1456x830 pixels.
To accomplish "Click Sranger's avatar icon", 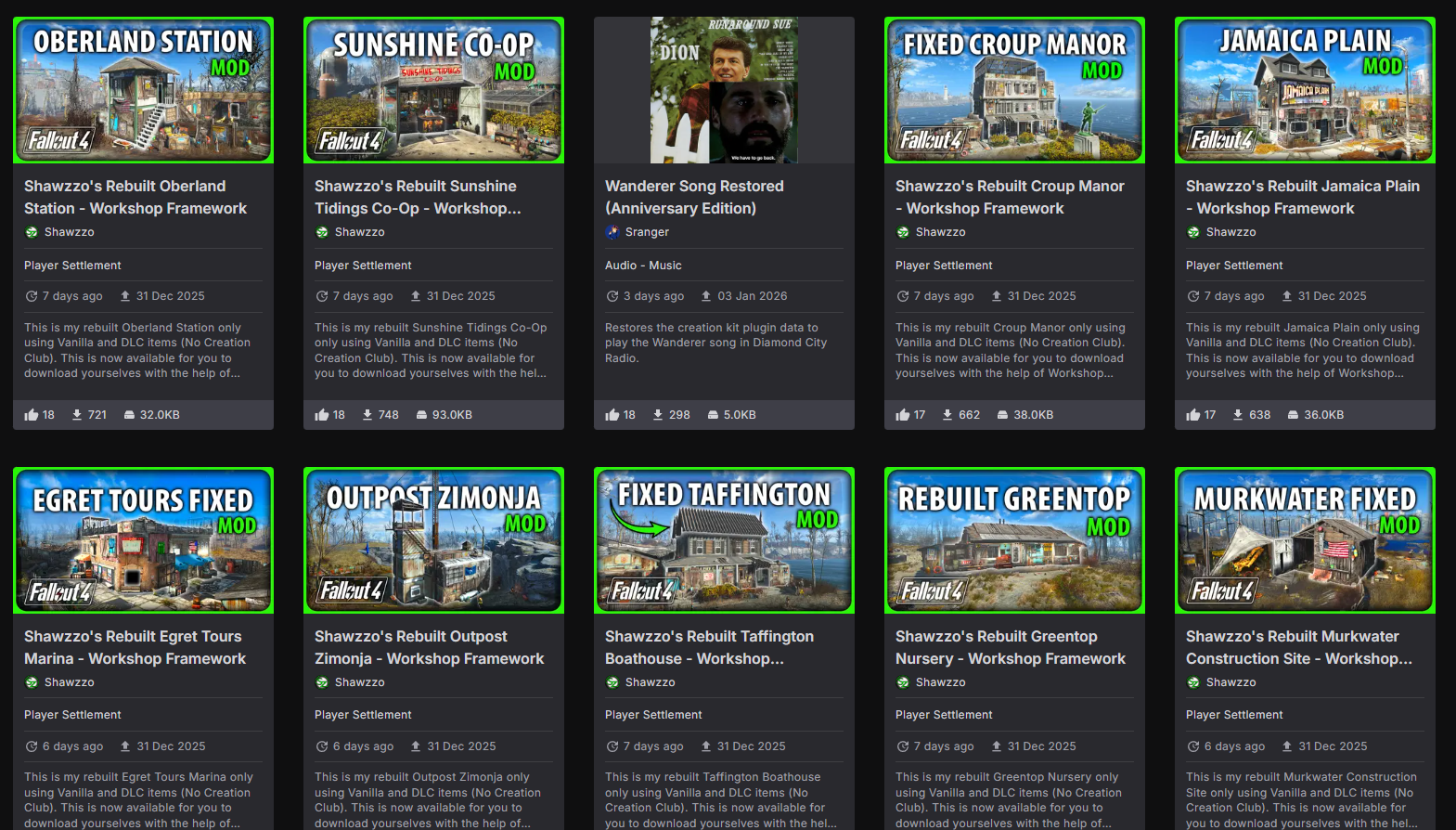I will [x=612, y=232].
